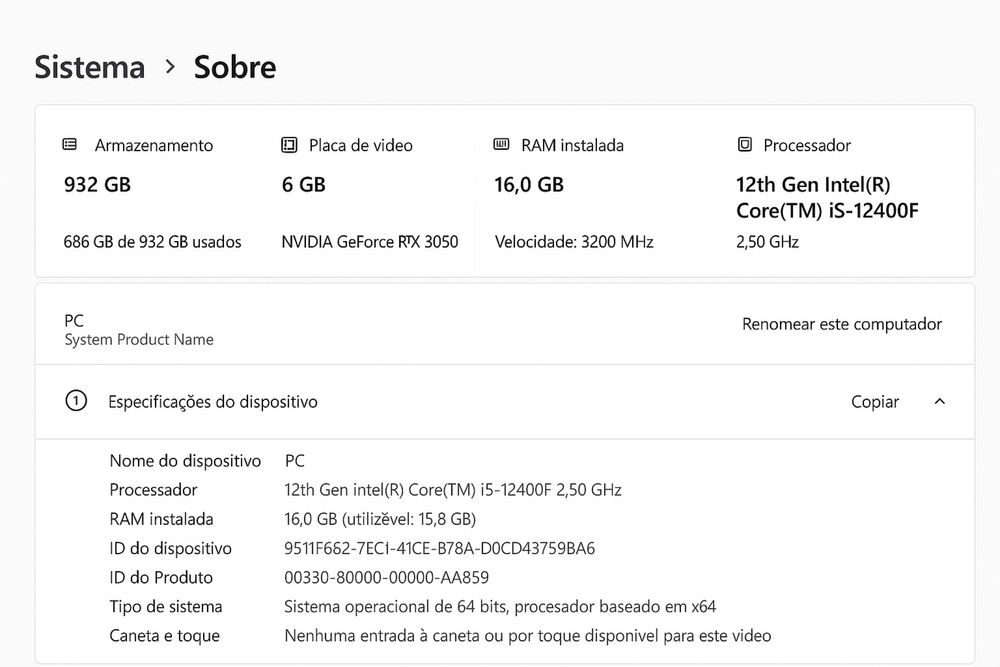
Task: Click the ID do dispositivo value
Action: pyautogui.click(x=440, y=548)
